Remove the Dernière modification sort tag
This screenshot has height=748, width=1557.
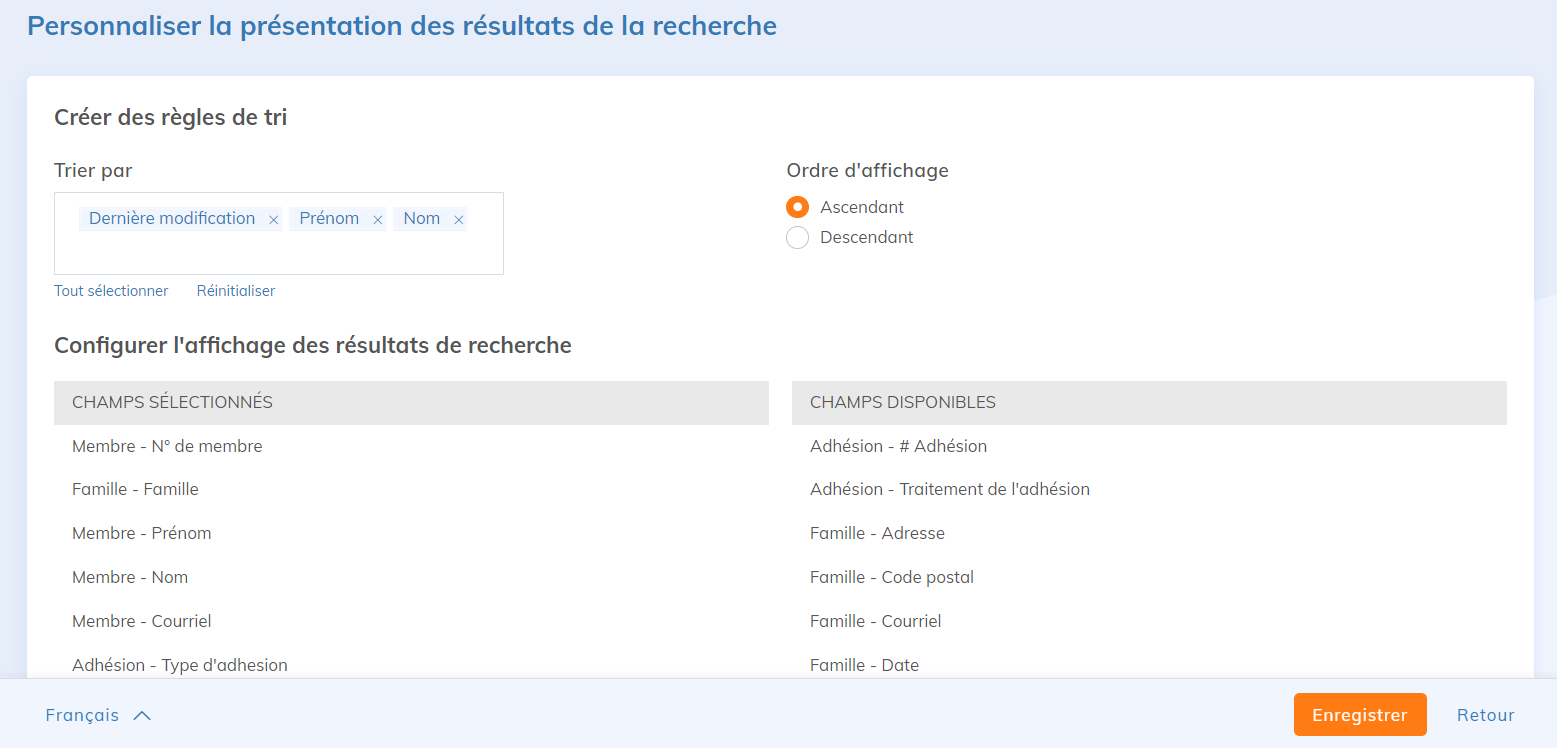(x=273, y=220)
